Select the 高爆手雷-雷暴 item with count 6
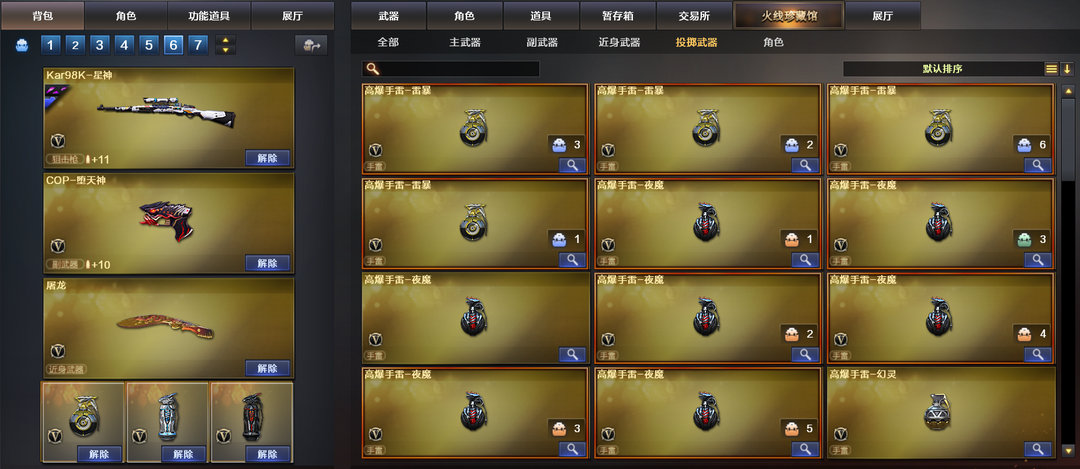Screen dimensions: 1080x469 pyautogui.click(x=940, y=129)
